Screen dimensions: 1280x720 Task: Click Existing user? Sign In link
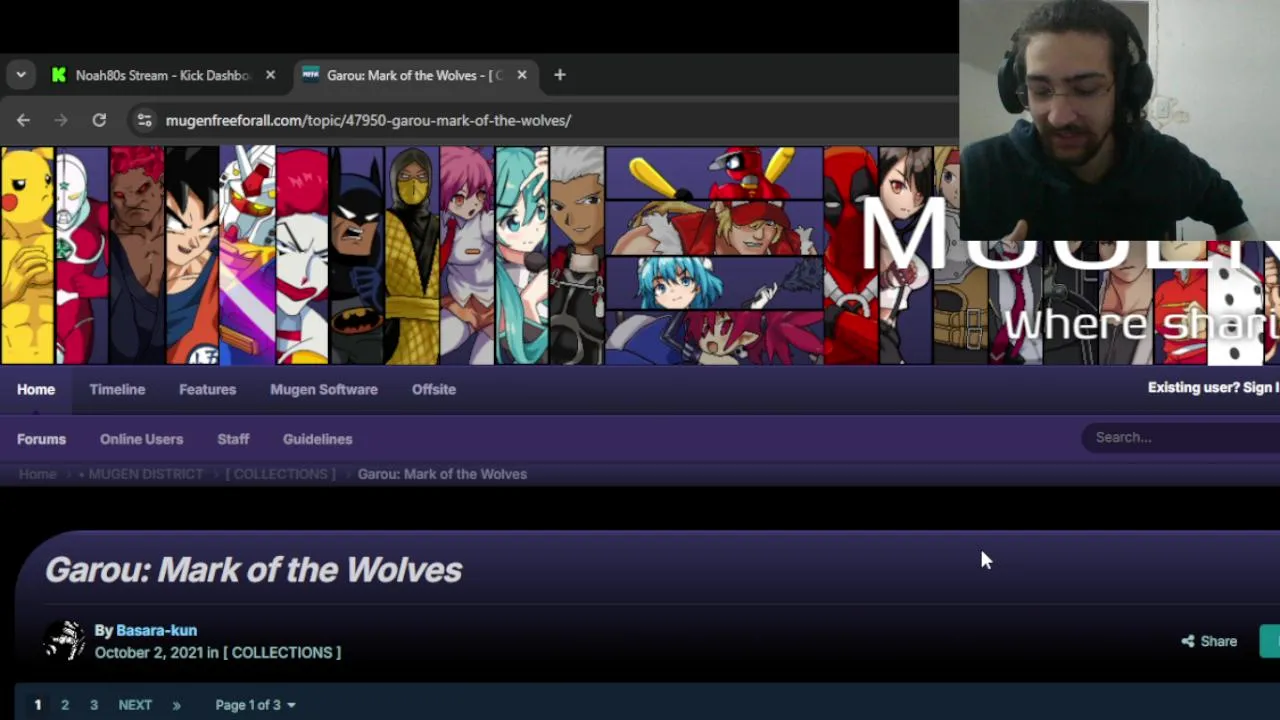coord(1214,387)
